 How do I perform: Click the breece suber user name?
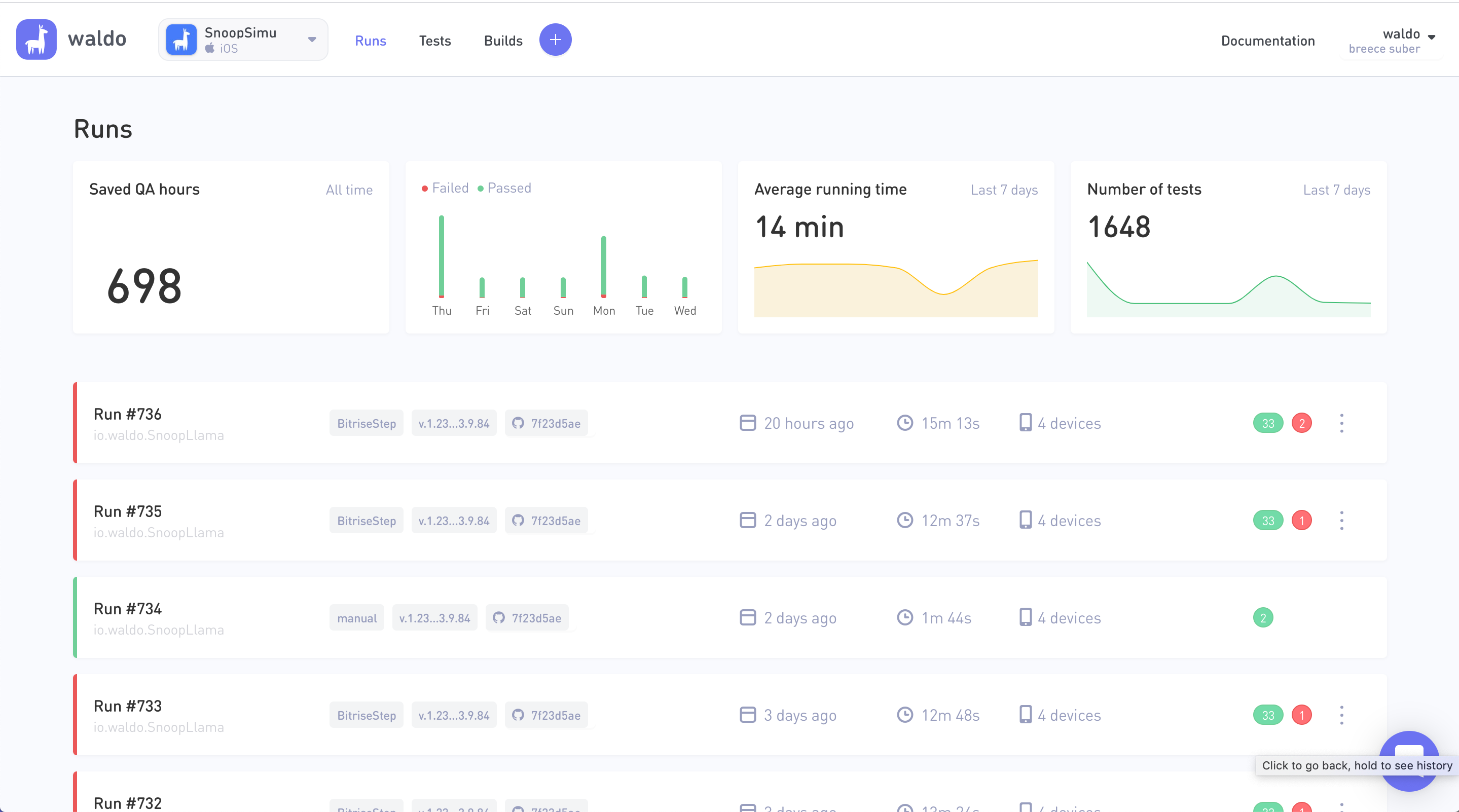(x=1384, y=49)
